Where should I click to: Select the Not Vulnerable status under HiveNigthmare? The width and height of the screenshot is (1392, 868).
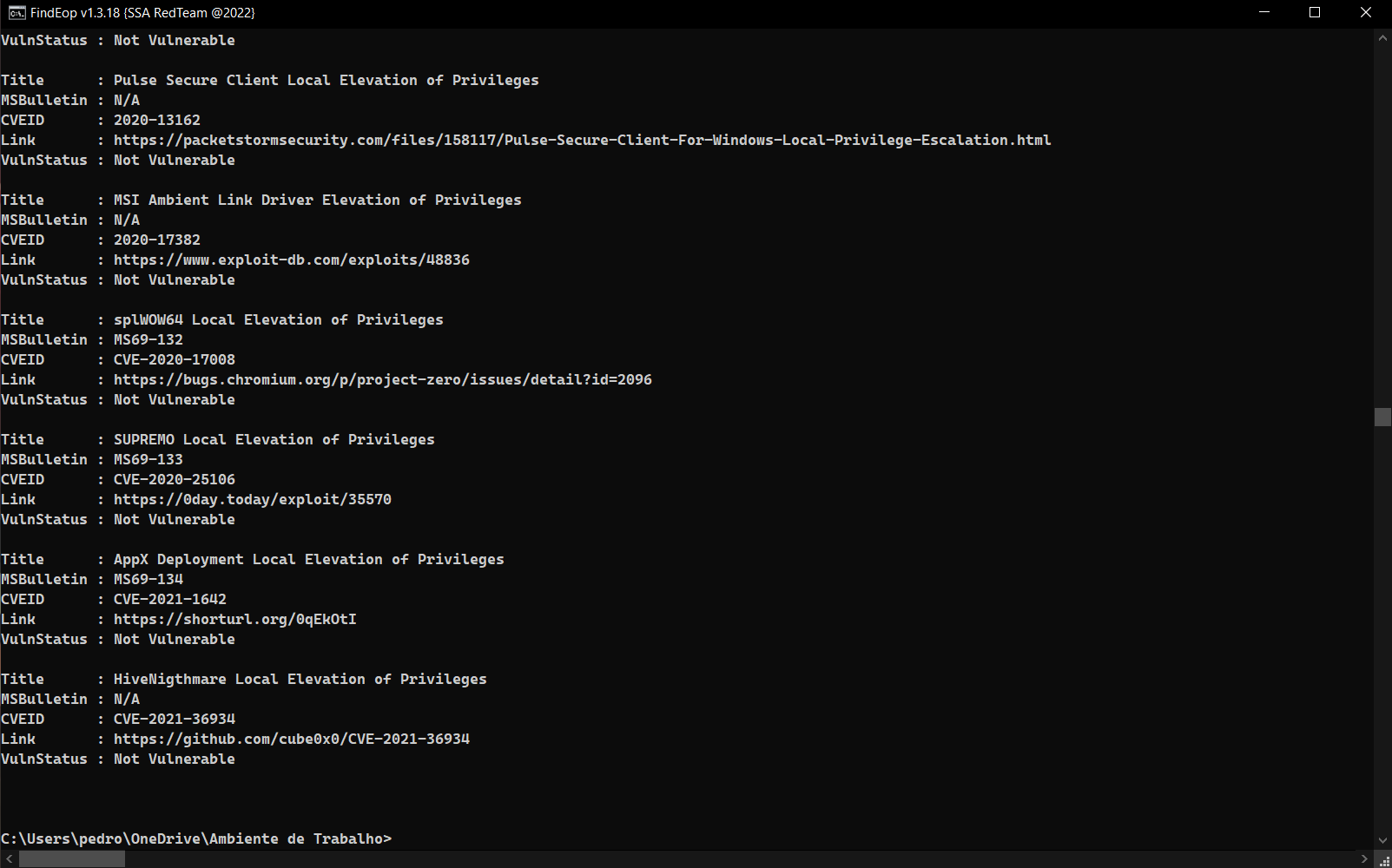coord(174,759)
